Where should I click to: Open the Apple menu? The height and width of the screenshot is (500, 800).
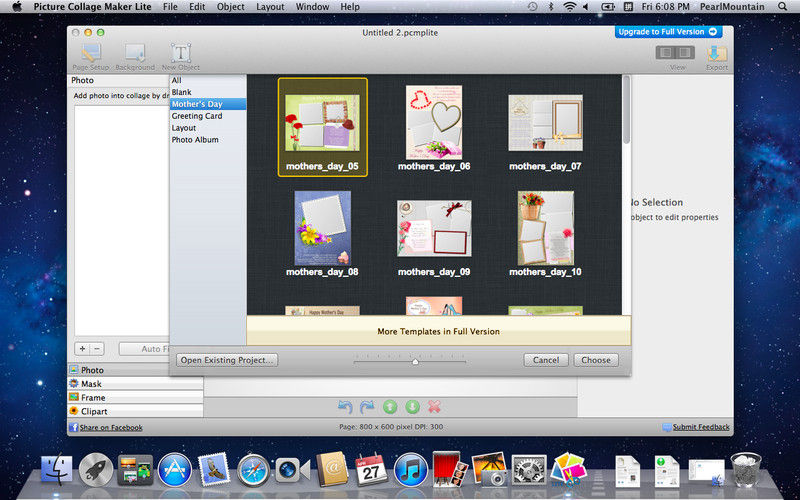pos(17,7)
